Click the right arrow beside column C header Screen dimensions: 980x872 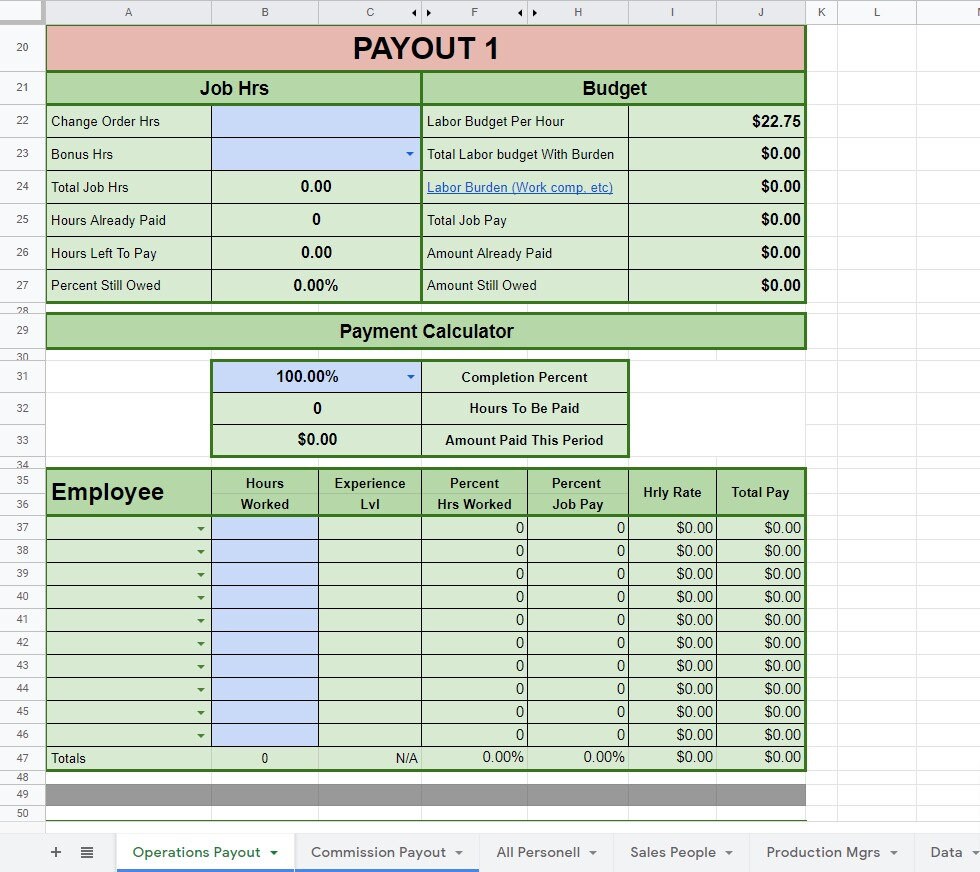click(428, 13)
